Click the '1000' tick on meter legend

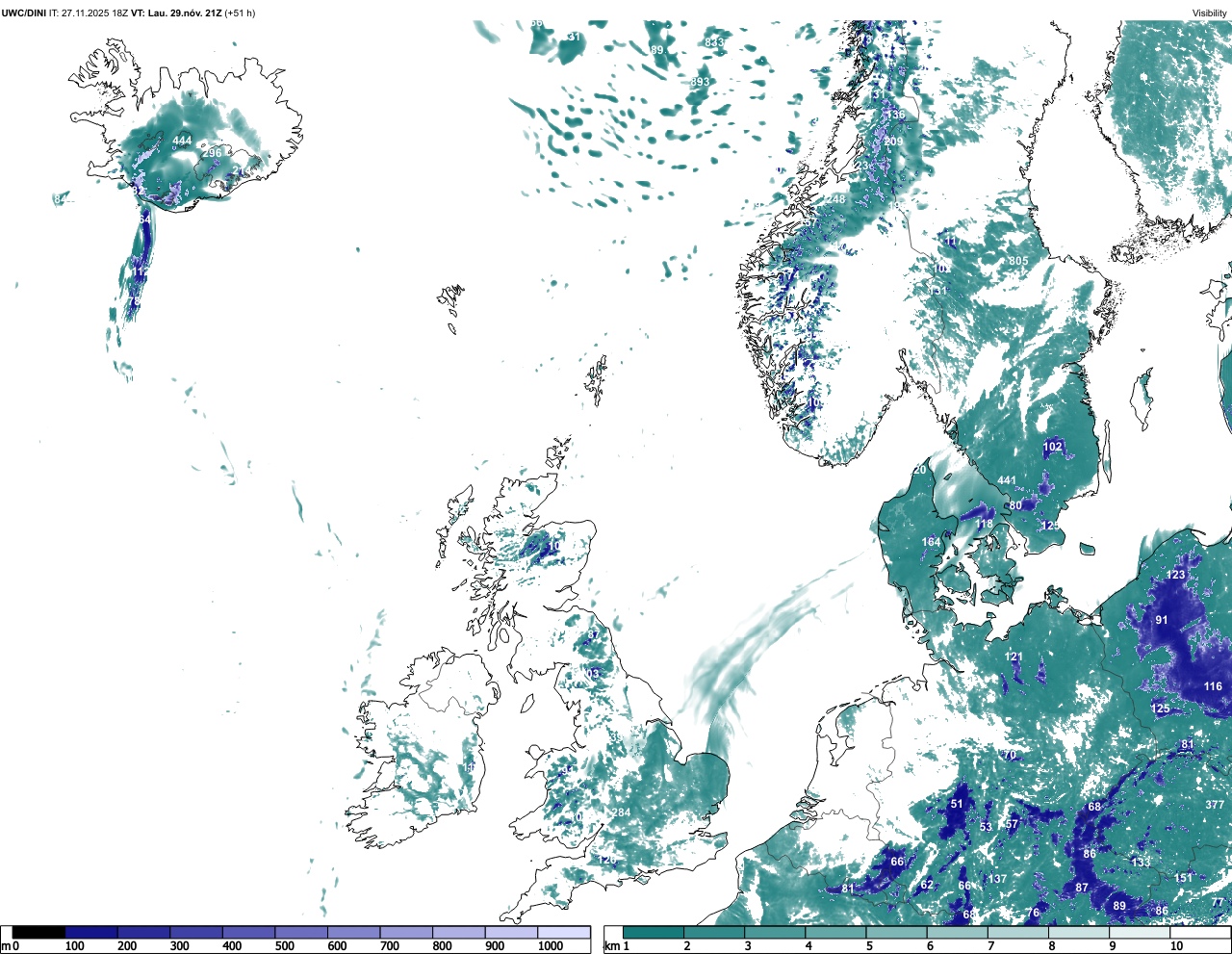[x=551, y=946]
